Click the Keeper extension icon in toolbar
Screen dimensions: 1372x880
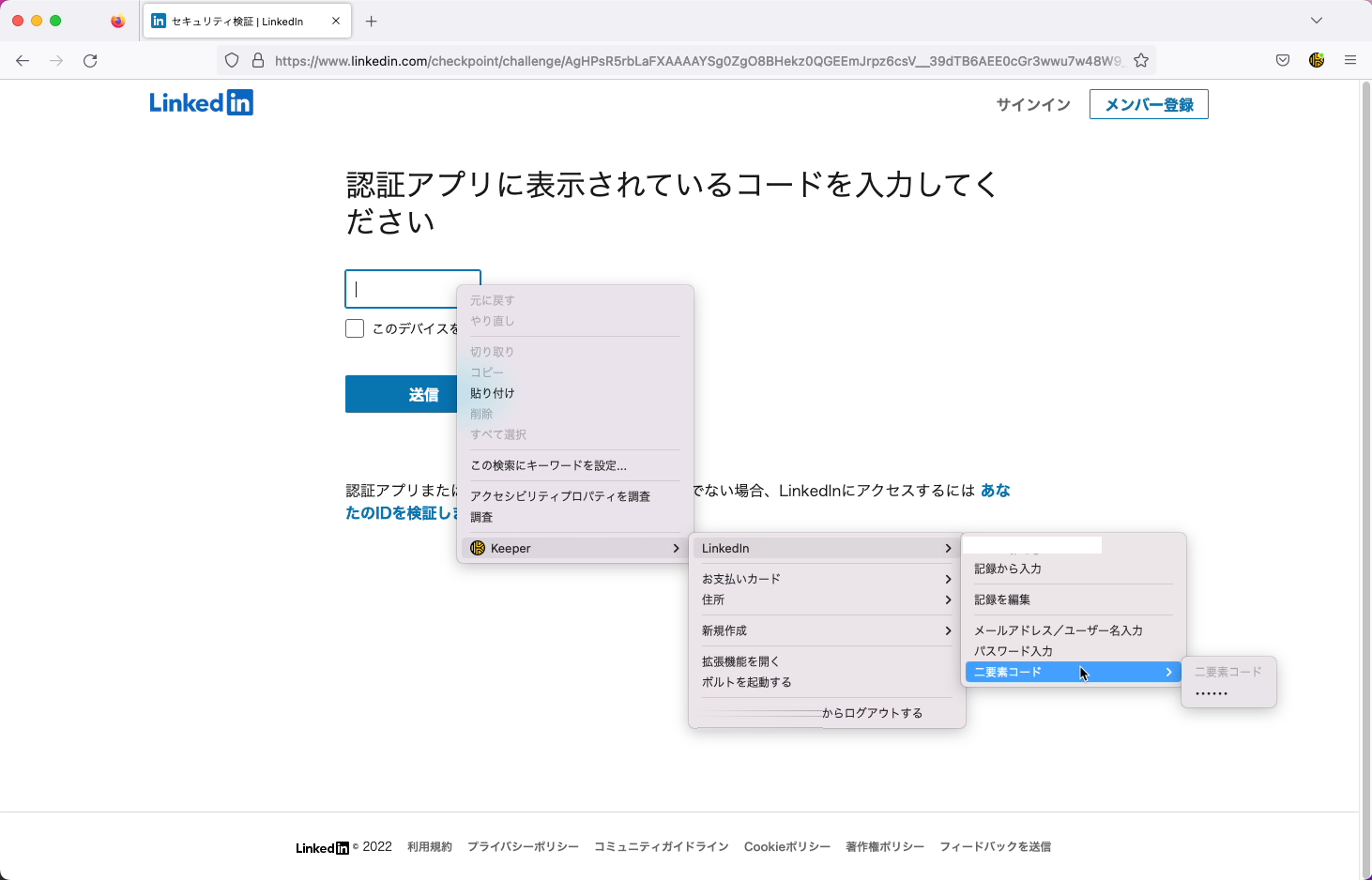pos(1317,60)
